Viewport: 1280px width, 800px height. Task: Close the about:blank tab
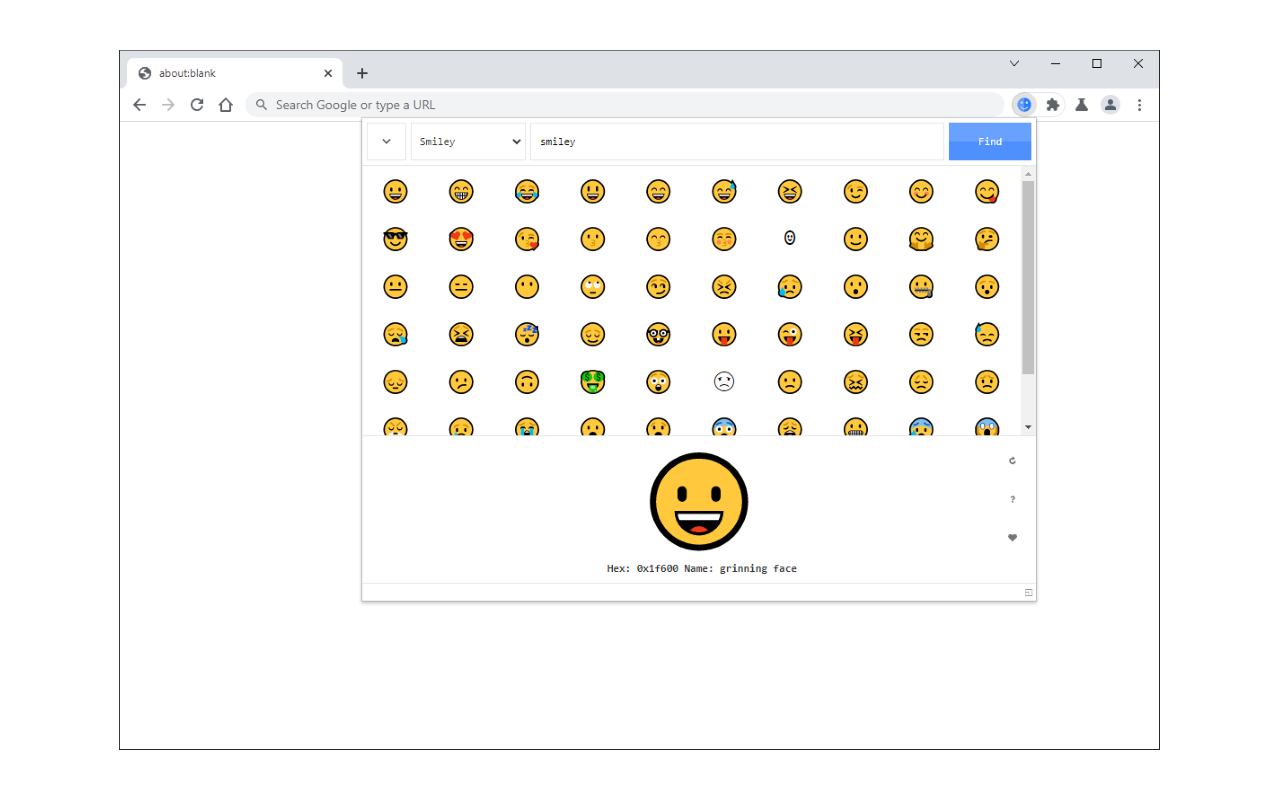click(x=328, y=73)
